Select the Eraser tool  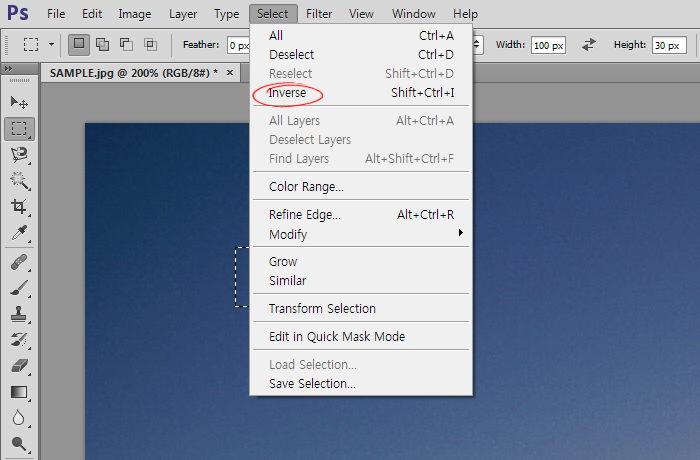pos(19,366)
